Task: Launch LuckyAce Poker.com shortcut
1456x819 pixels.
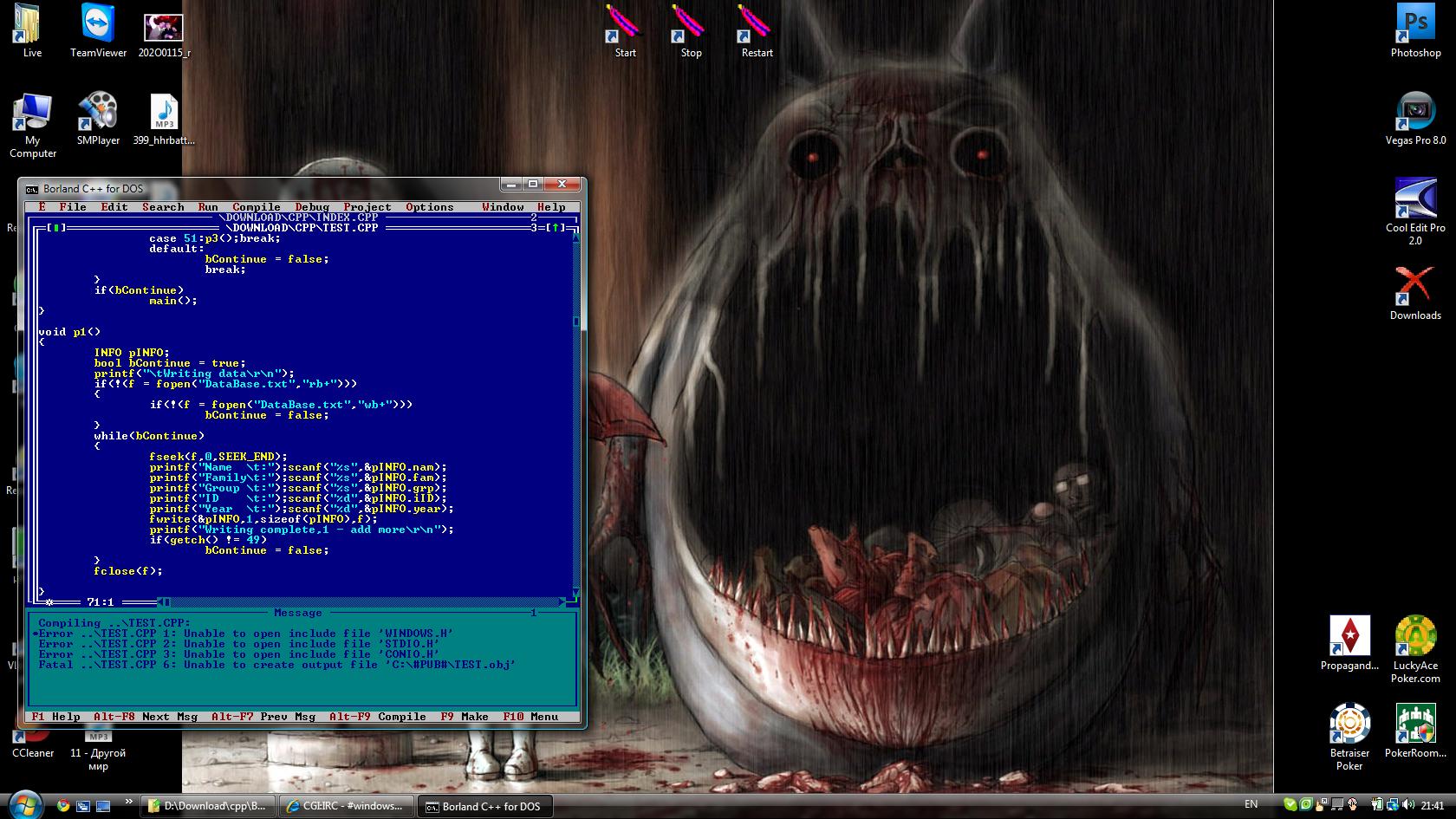Action: [x=1415, y=649]
